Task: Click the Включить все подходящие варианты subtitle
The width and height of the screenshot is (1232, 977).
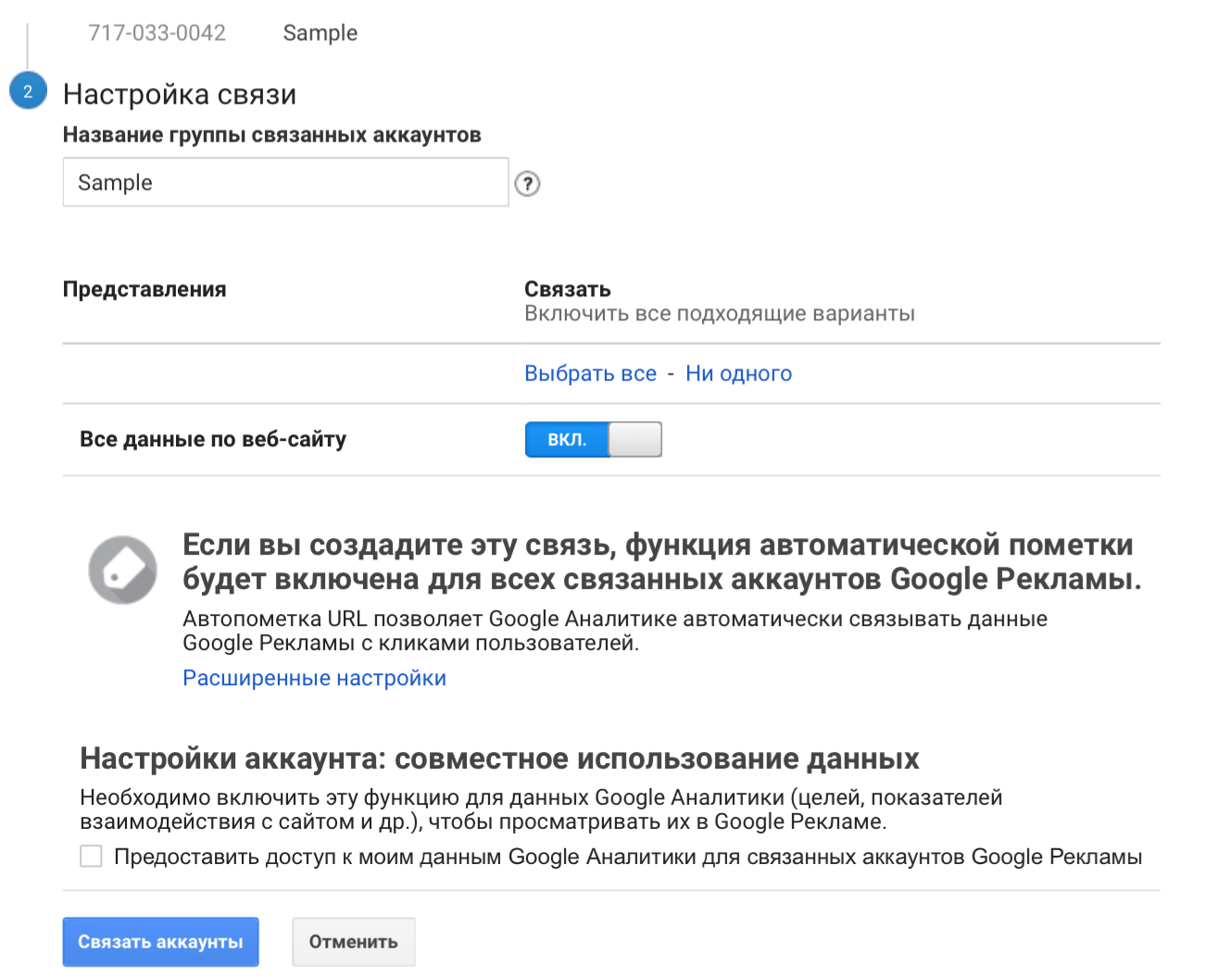Action: pyautogui.click(x=719, y=314)
